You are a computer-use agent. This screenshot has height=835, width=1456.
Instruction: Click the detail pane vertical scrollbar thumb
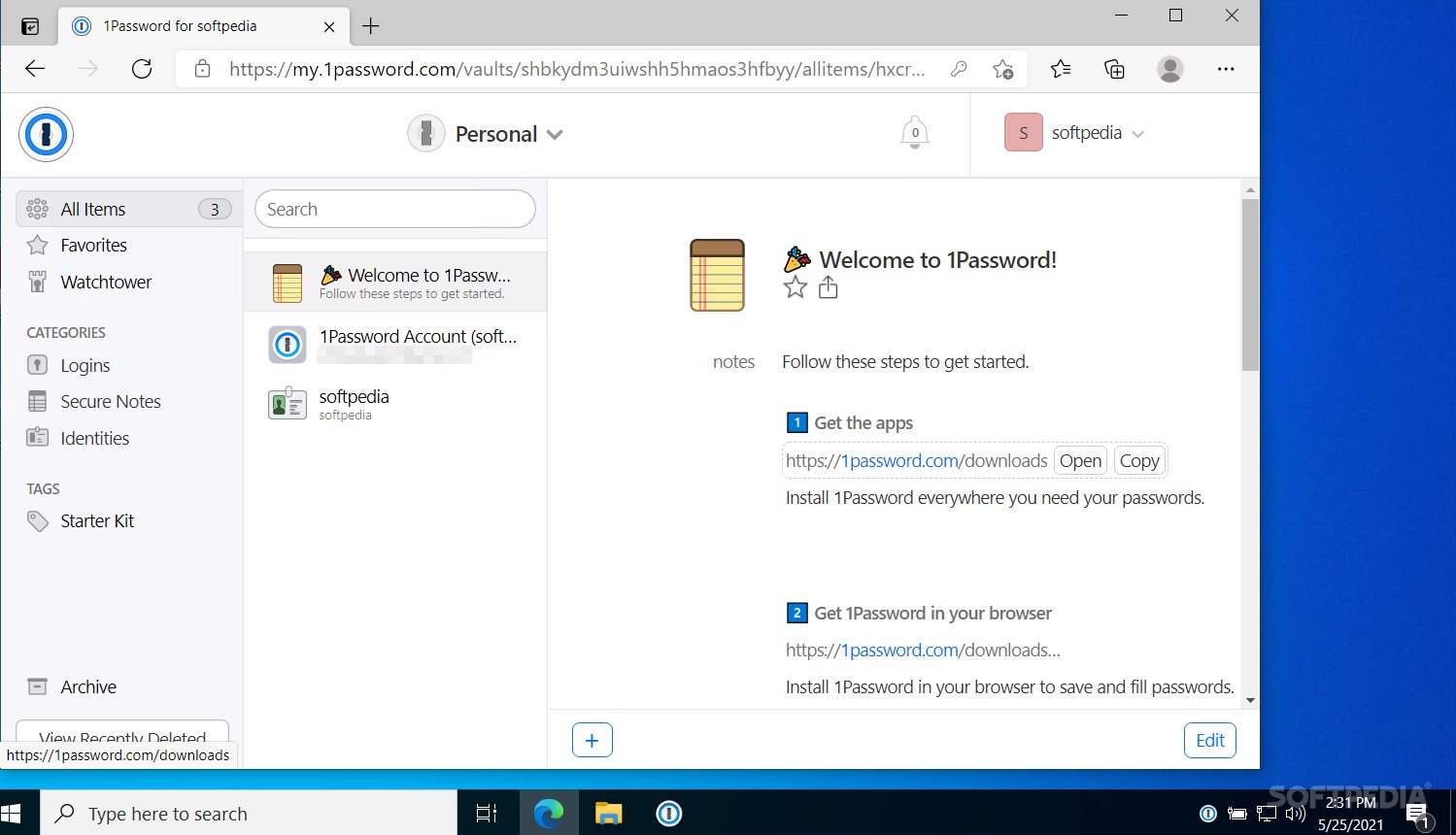pyautogui.click(x=1250, y=284)
